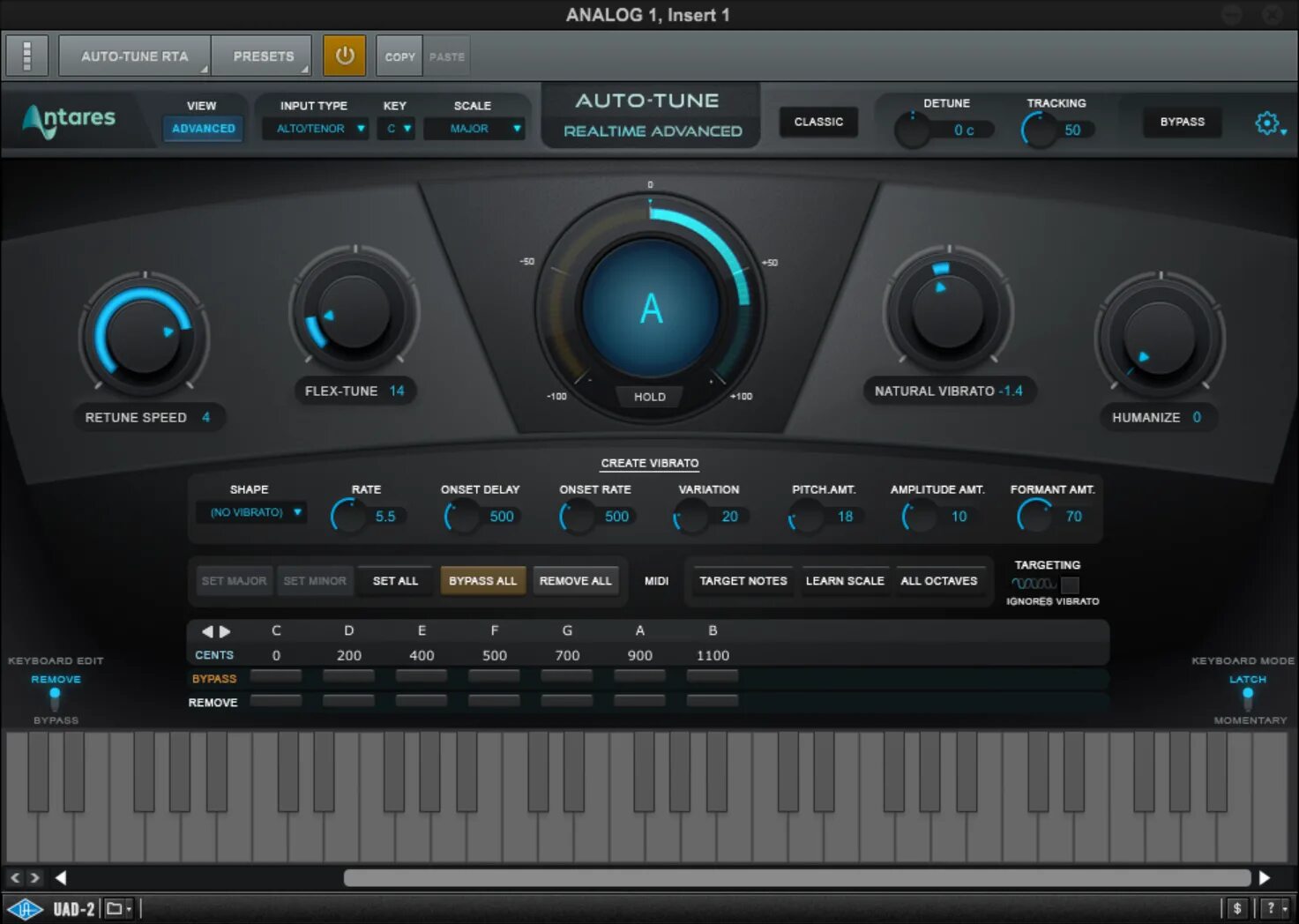Click Set All button
The image size is (1299, 924).
pyautogui.click(x=395, y=581)
